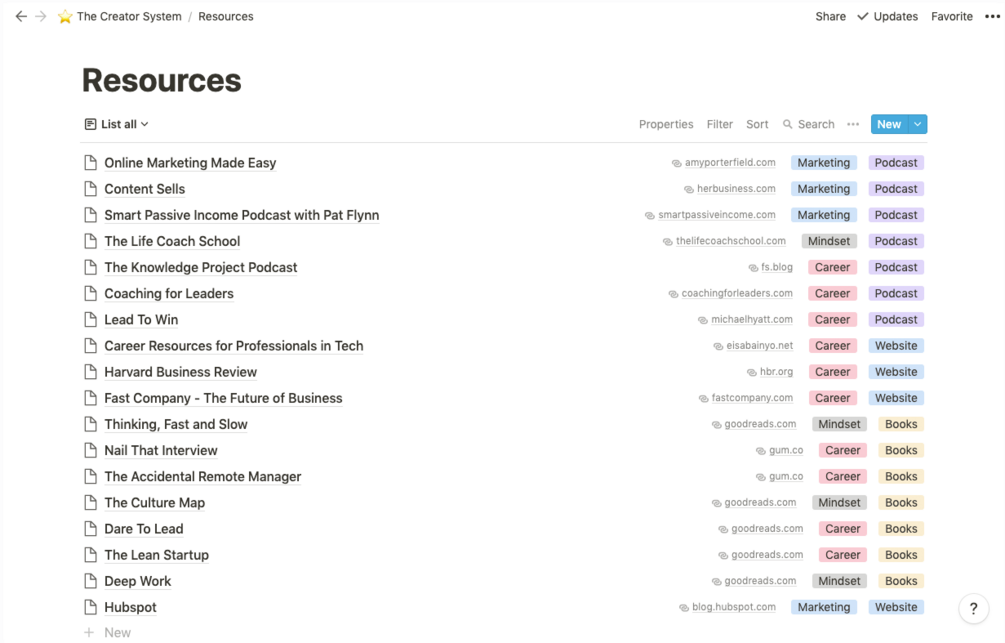Click the back navigation arrow
Image resolution: width=1005 pixels, height=643 pixels.
[x=20, y=16]
